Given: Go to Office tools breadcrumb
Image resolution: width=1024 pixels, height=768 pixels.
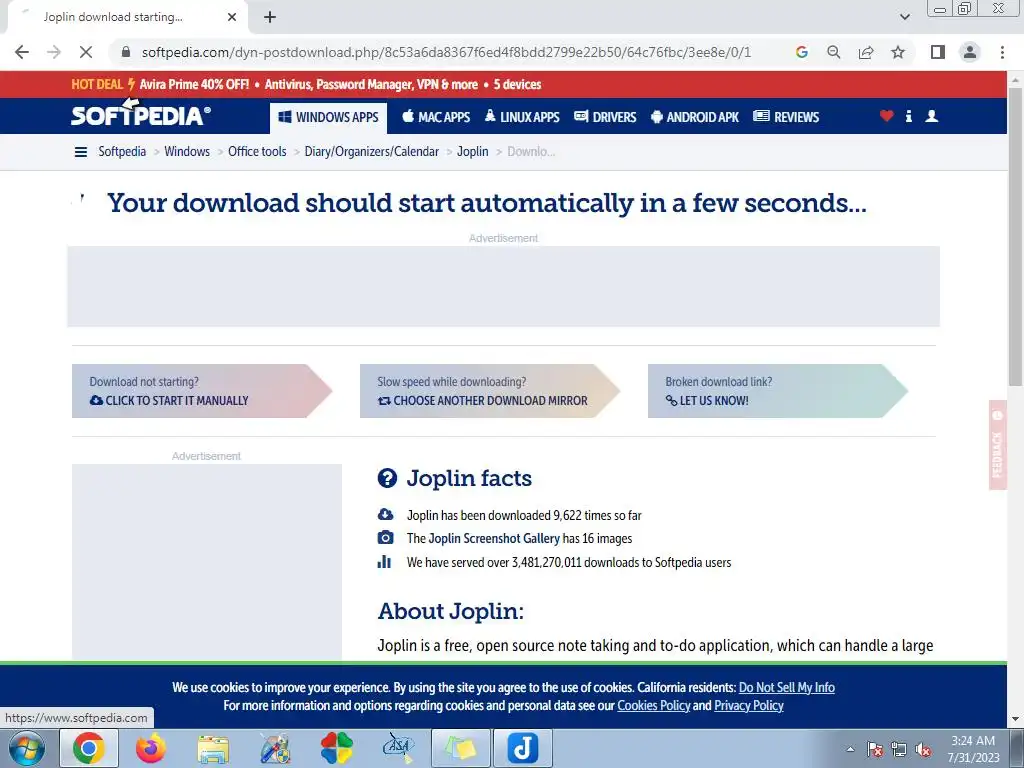Looking at the screenshot, I should click(x=257, y=152).
